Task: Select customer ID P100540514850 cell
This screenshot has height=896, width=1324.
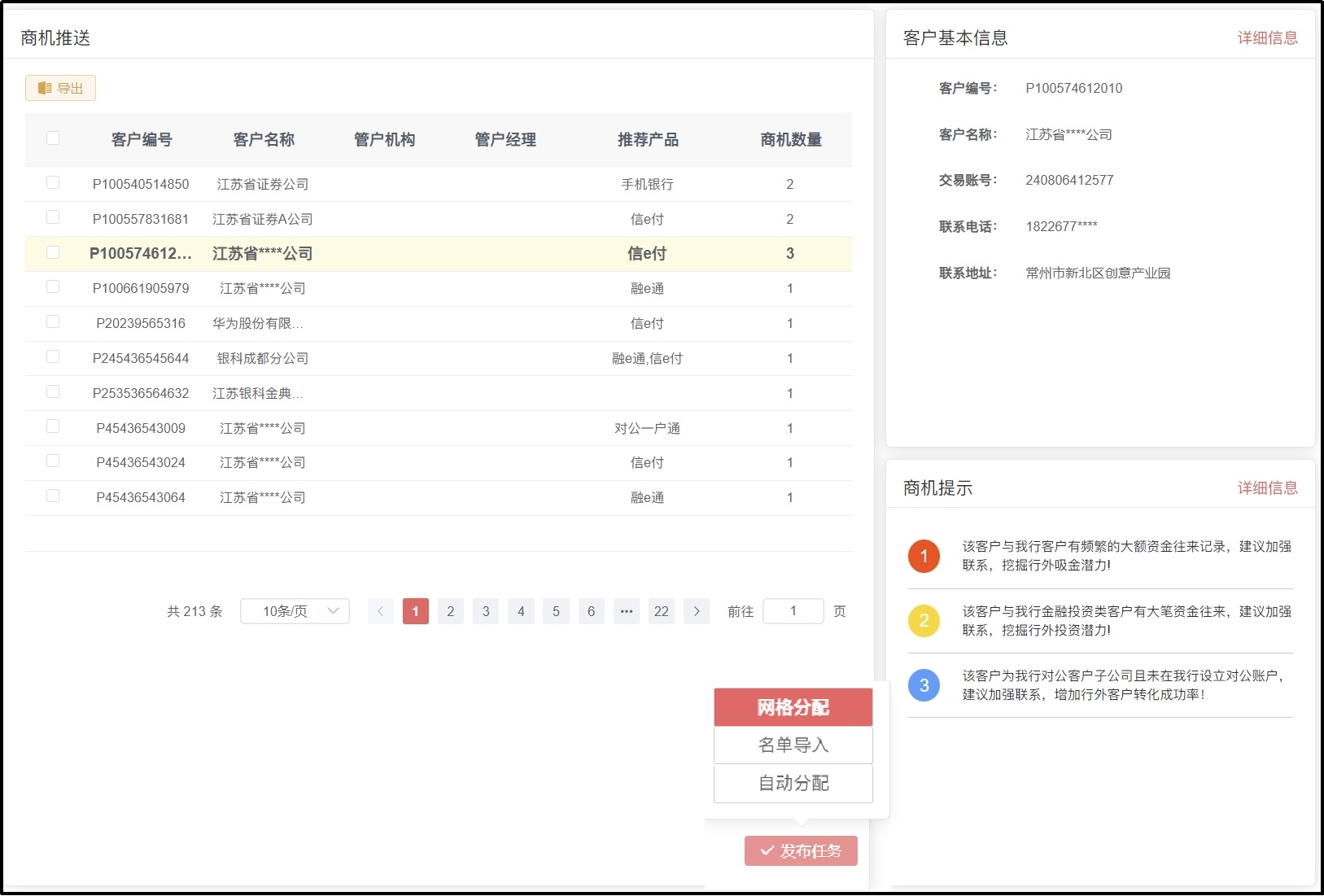Action: point(141,184)
